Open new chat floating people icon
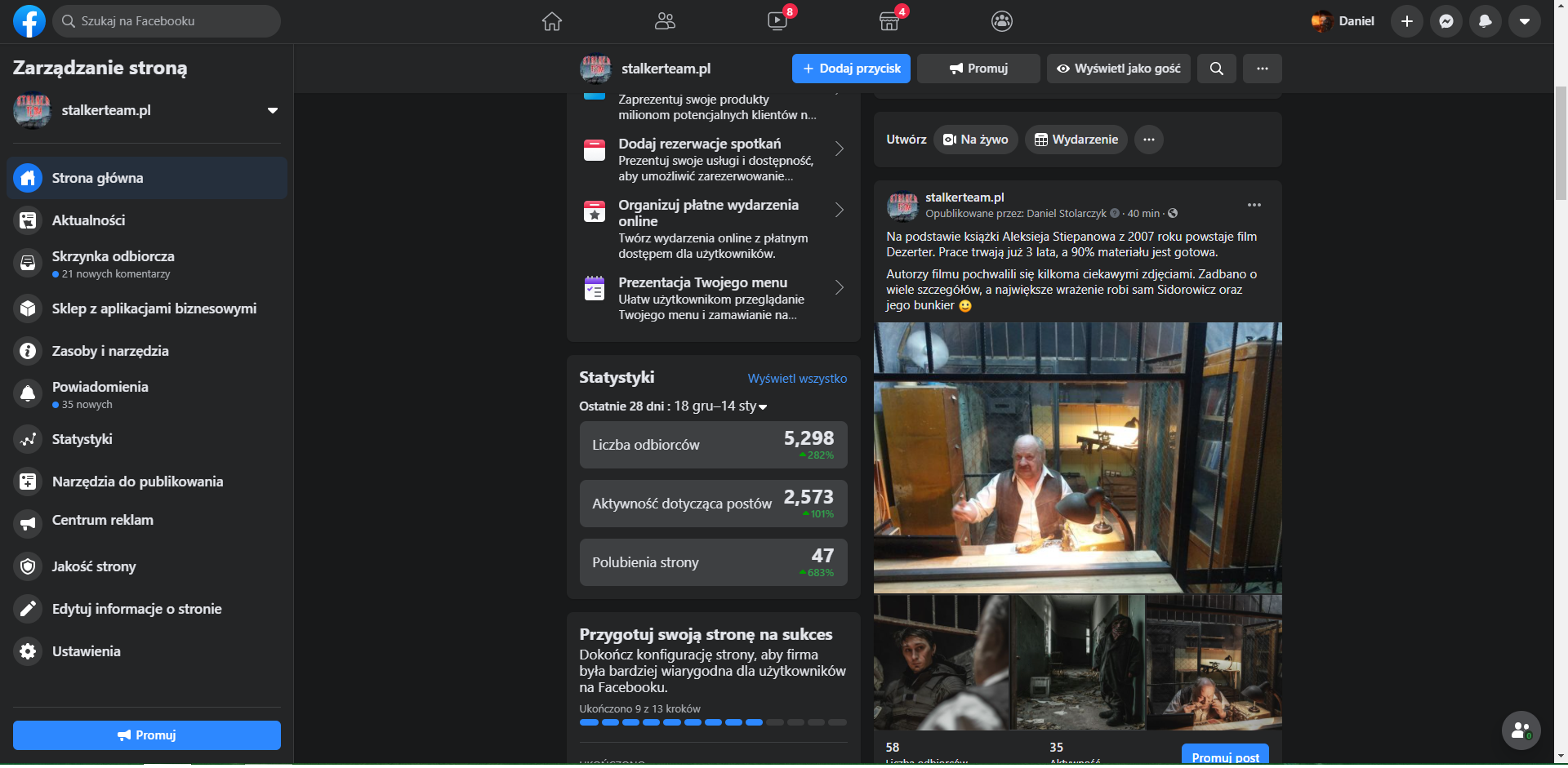1568x768 pixels. 1521,730
